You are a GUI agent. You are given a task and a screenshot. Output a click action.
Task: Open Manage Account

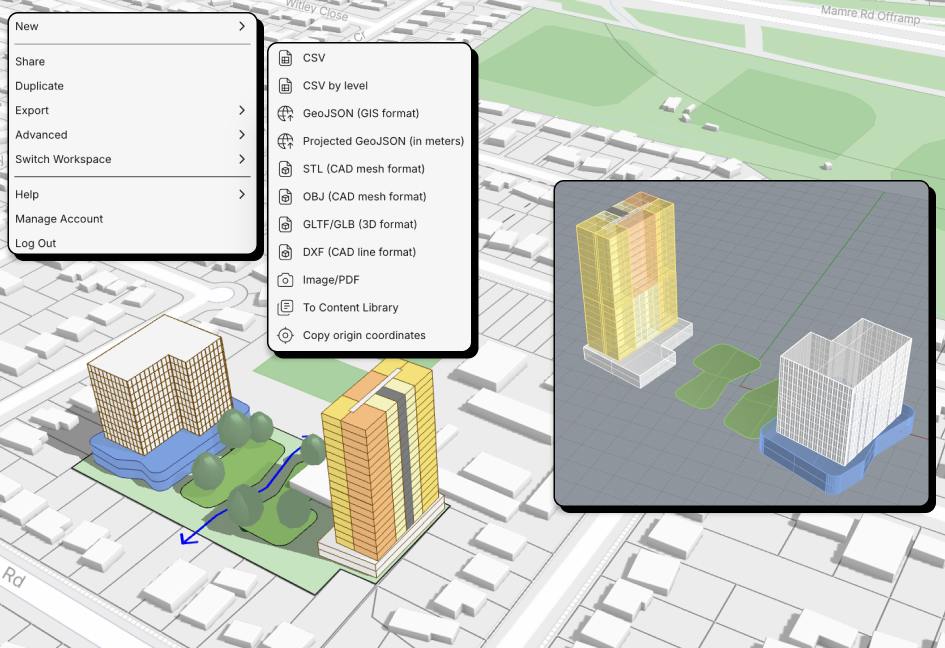click(x=59, y=219)
